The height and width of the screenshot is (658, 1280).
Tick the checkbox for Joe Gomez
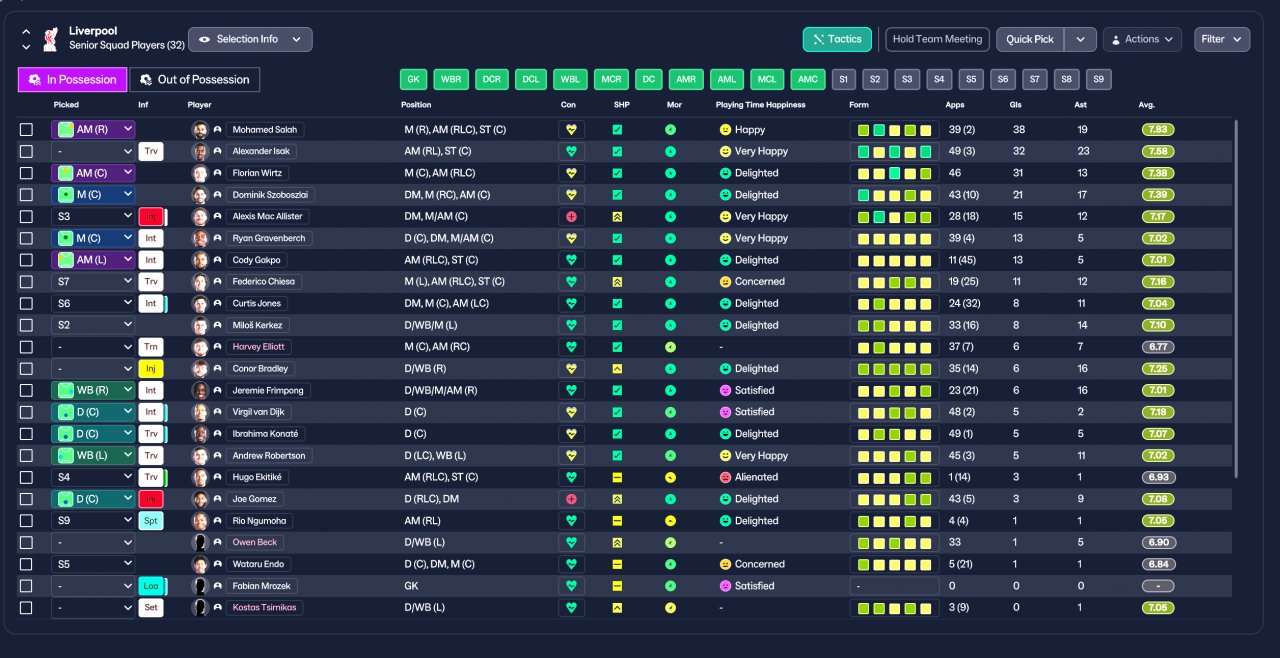(26, 499)
